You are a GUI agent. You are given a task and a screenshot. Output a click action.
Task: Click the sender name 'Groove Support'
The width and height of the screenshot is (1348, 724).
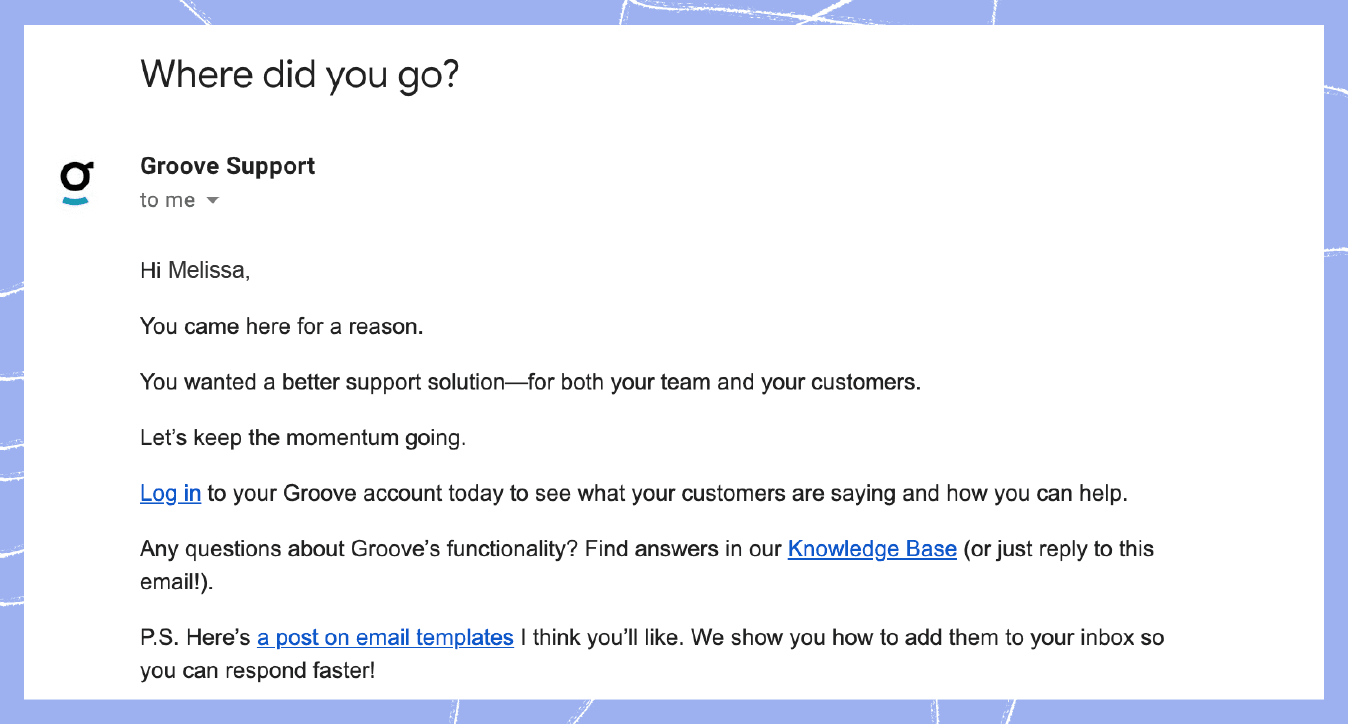(x=227, y=166)
